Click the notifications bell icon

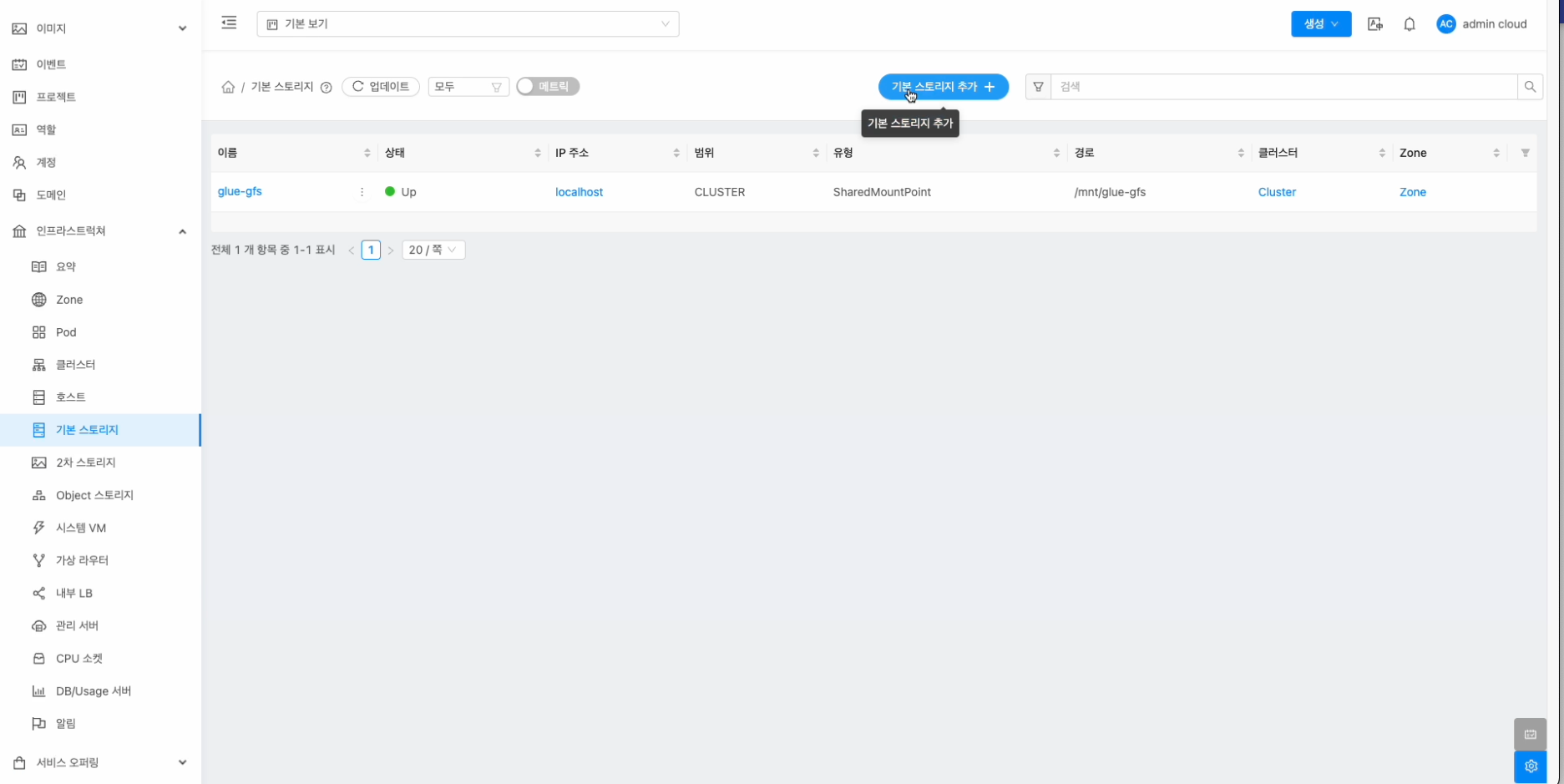[x=1410, y=24]
